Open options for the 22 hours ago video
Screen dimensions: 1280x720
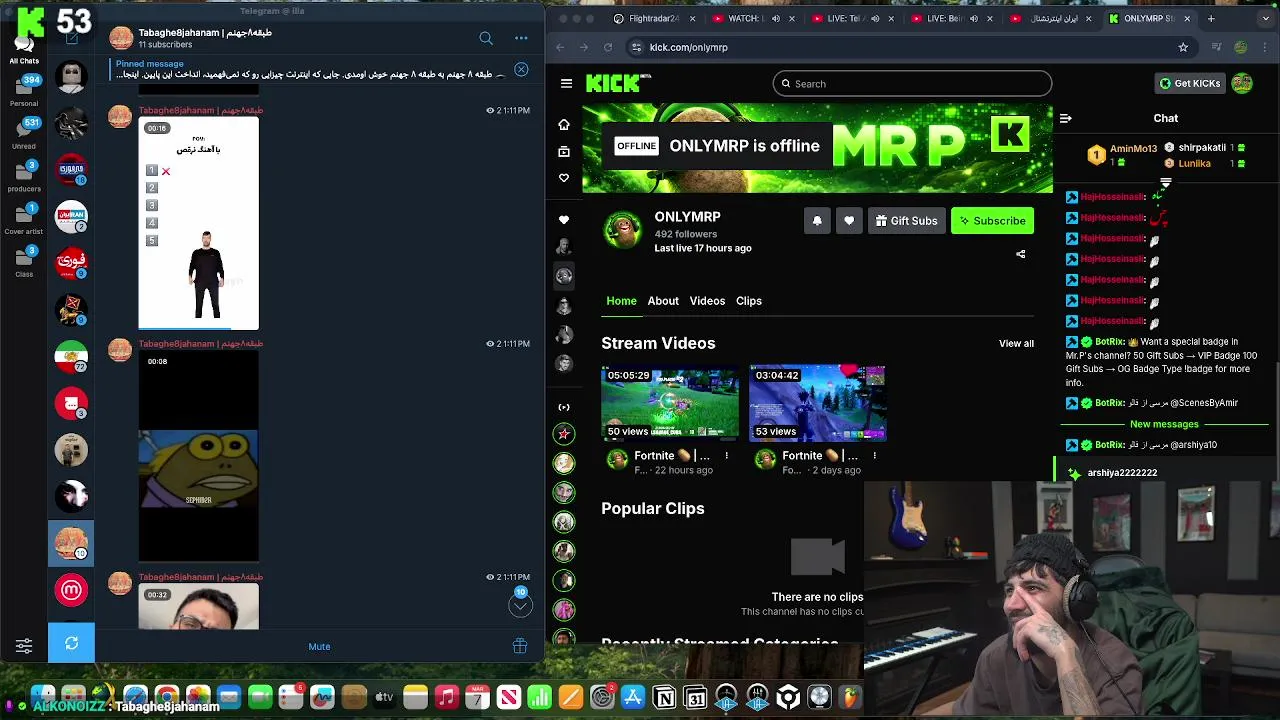tap(727, 456)
